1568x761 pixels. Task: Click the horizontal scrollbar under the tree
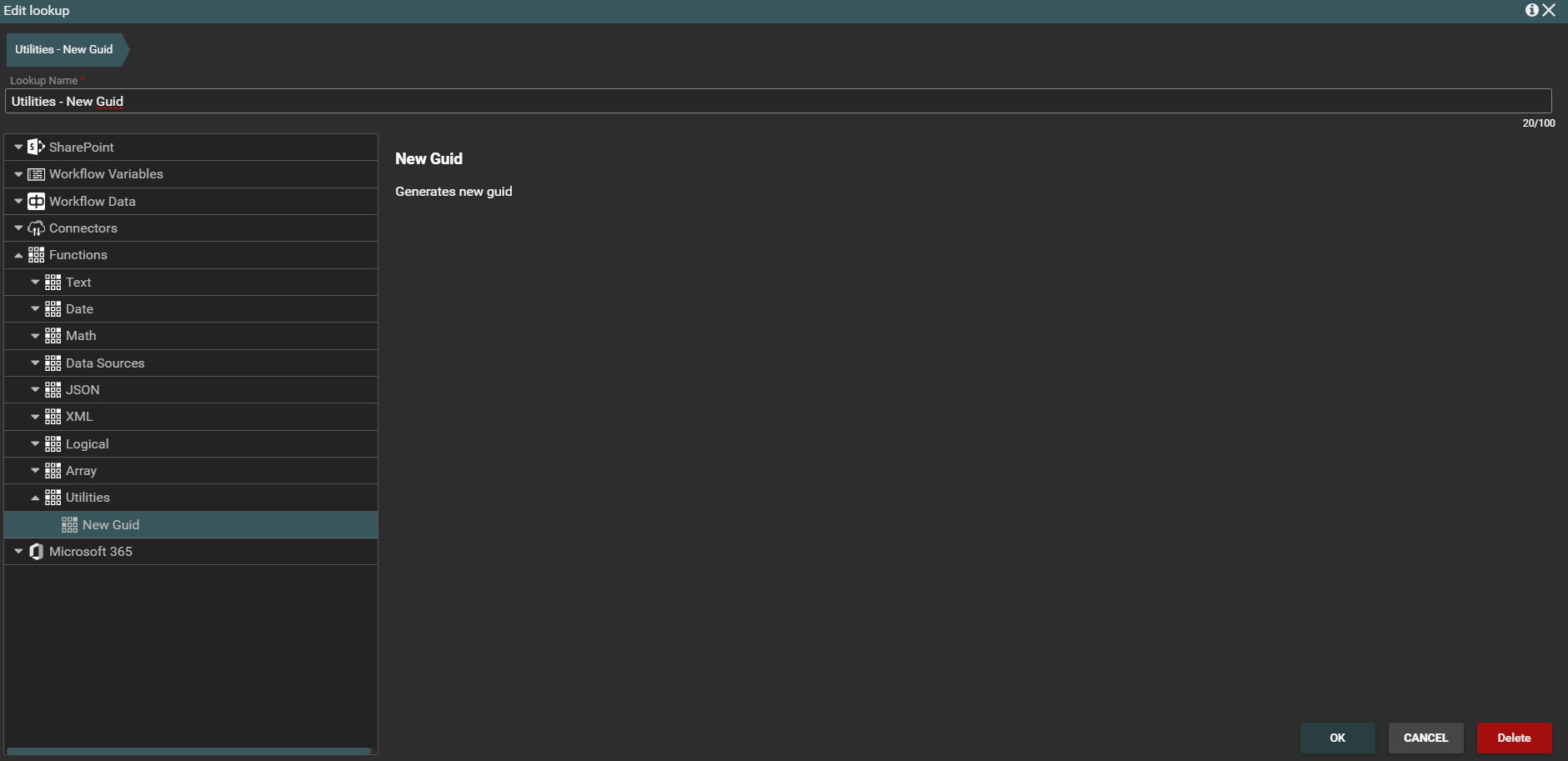[188, 751]
